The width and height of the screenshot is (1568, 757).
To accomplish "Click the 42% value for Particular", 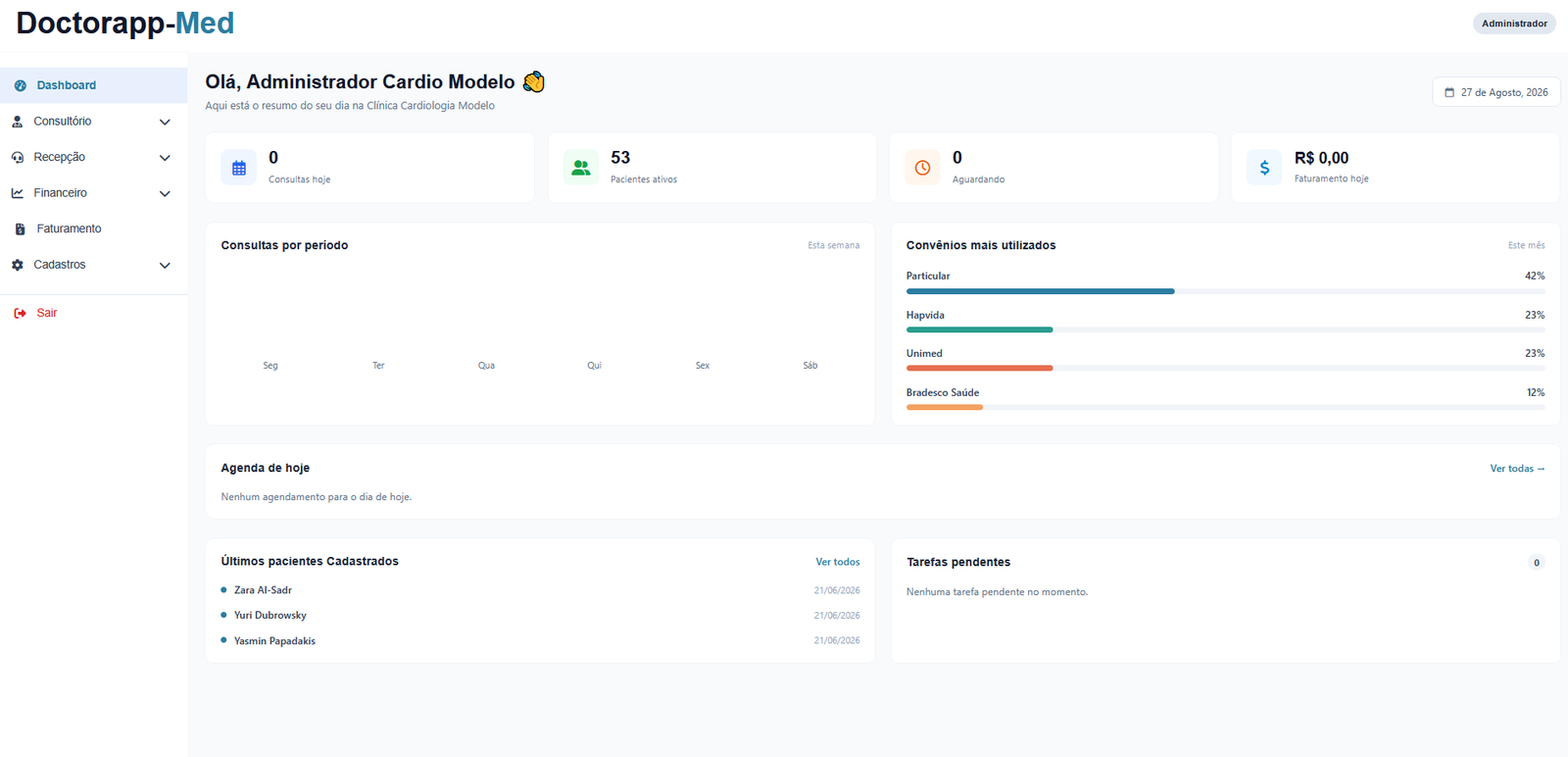I will [1535, 277].
